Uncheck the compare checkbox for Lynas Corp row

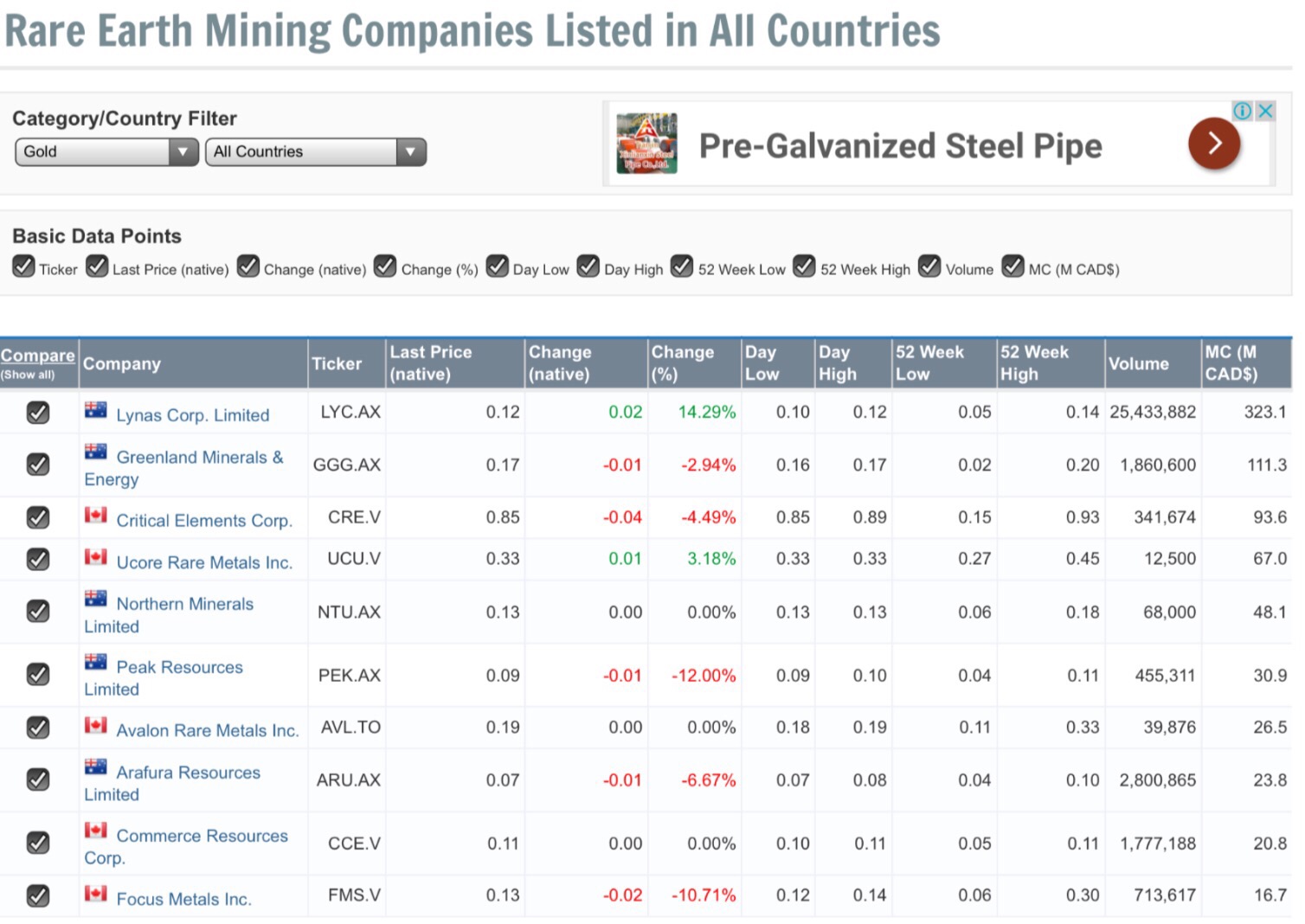(x=38, y=413)
